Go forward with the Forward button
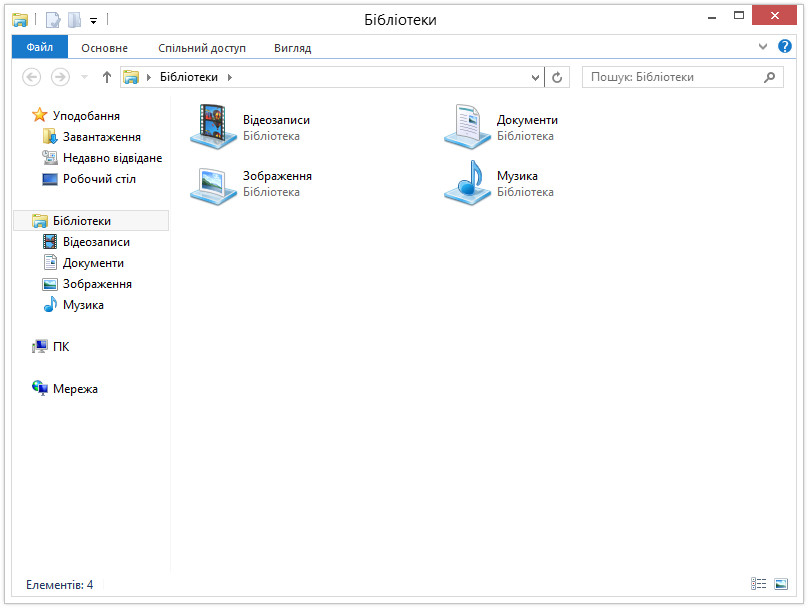Image resolution: width=808 pixels, height=608 pixels. [x=60, y=77]
